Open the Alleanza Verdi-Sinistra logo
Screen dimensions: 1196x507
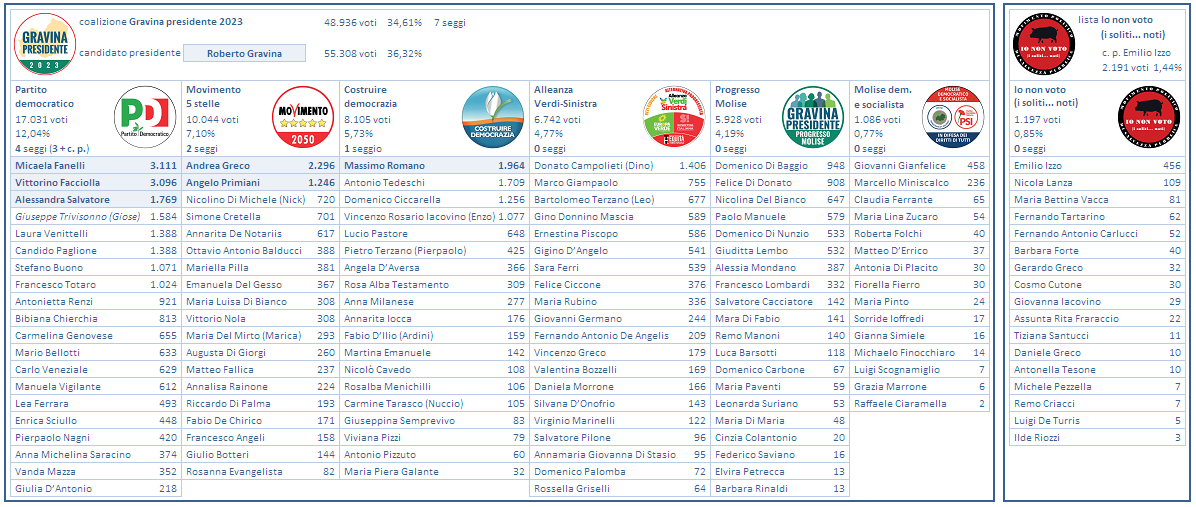click(674, 117)
